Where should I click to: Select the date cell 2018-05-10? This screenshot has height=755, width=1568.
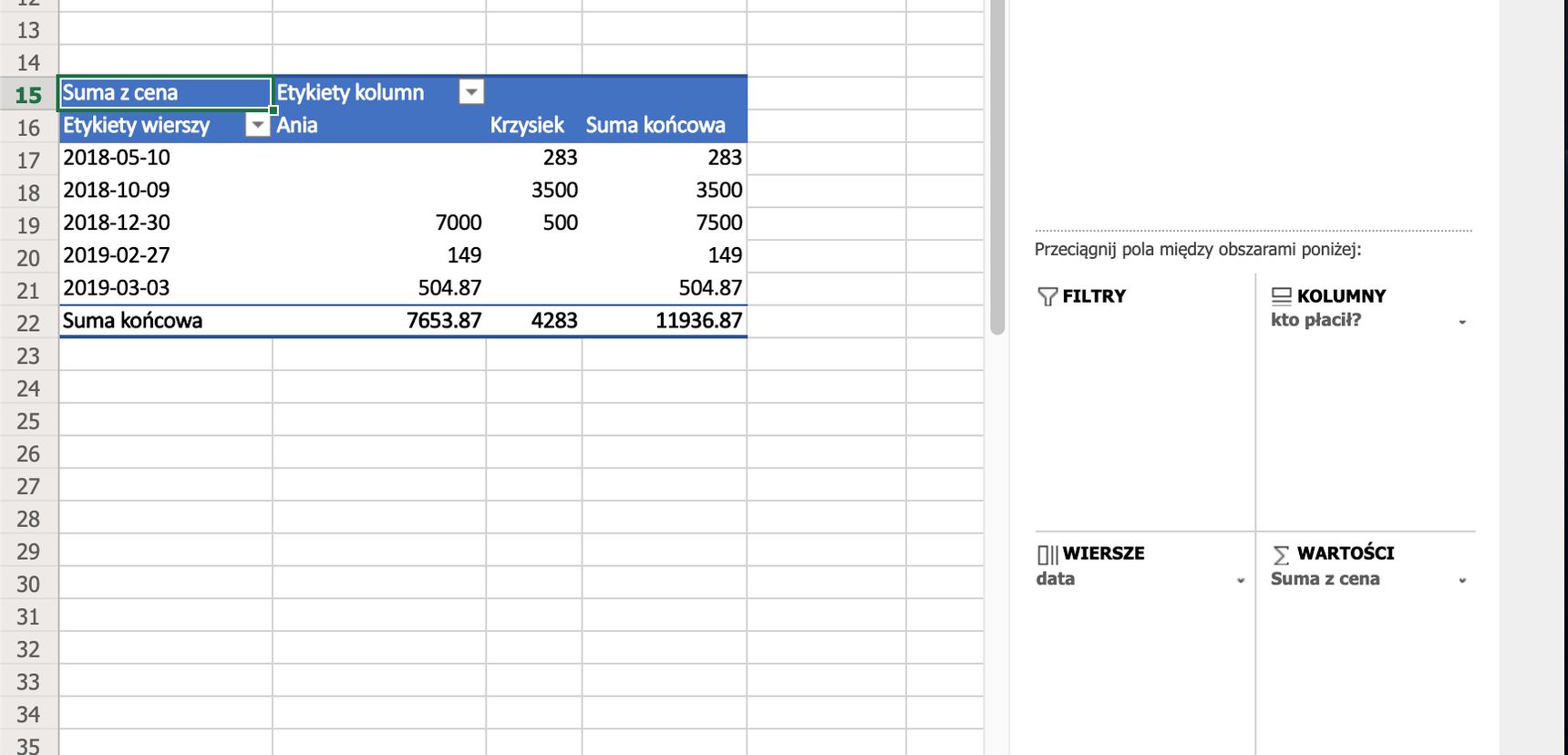click(165, 158)
